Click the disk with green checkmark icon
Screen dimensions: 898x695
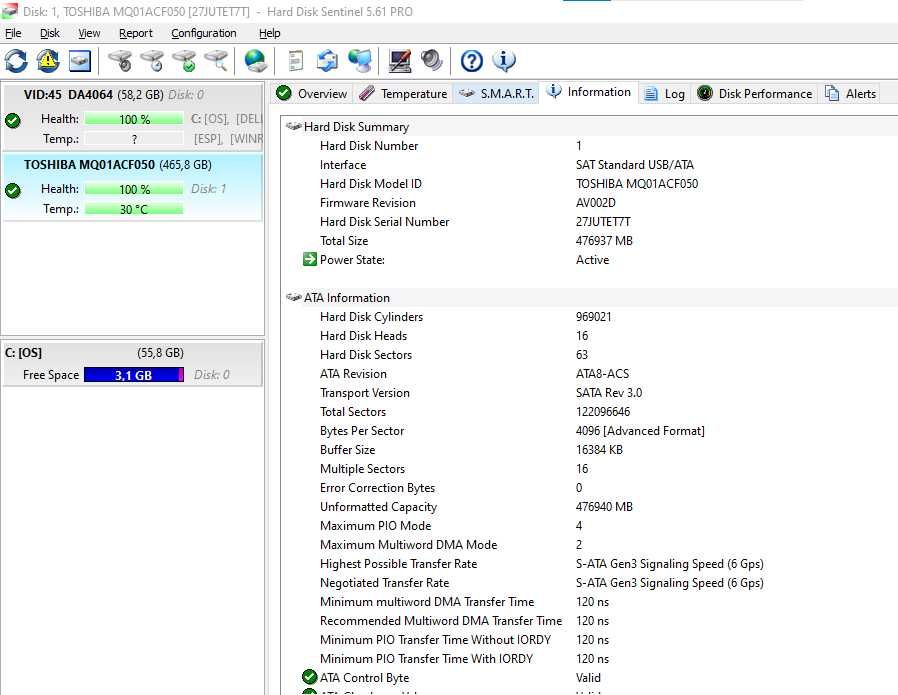pos(184,61)
